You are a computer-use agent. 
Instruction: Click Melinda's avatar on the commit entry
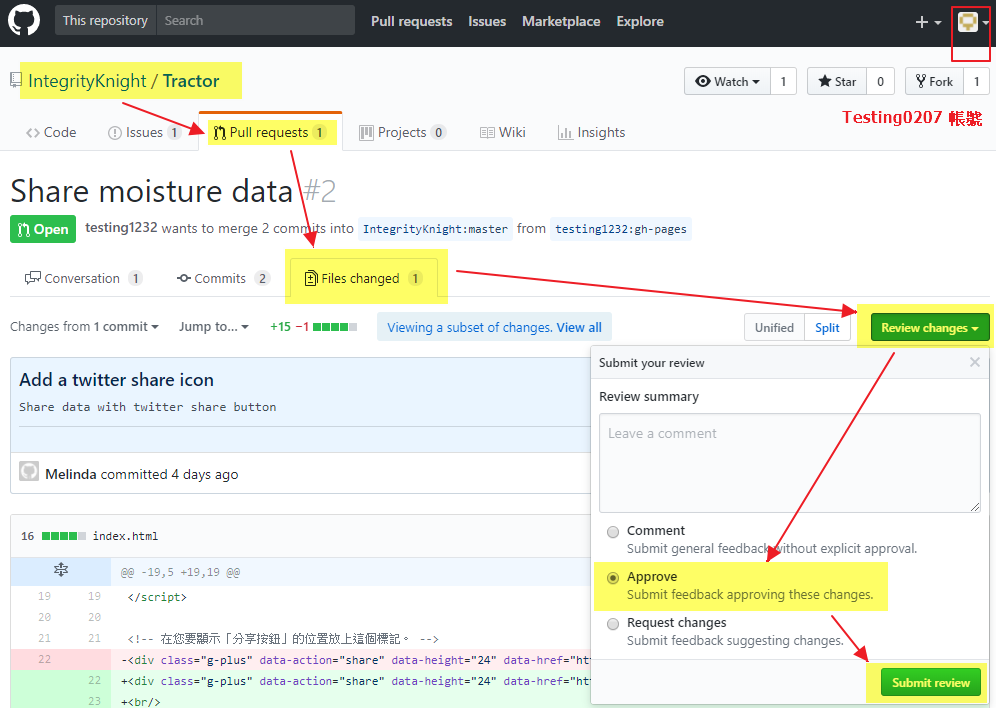click(x=31, y=472)
